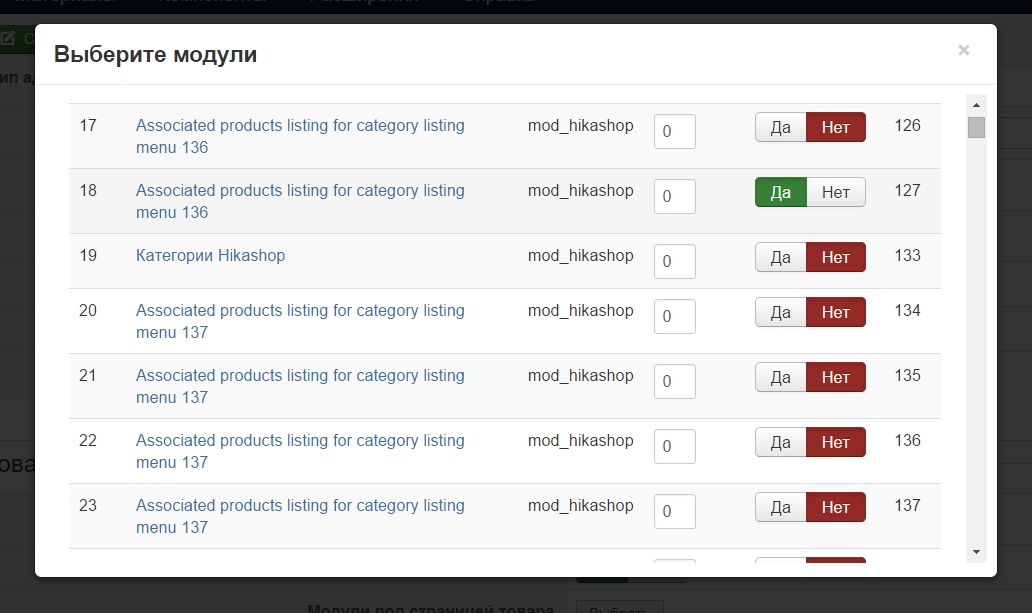The width and height of the screenshot is (1032, 613).
Task: Open the row 17 Associated products listing link
Action: (x=300, y=126)
